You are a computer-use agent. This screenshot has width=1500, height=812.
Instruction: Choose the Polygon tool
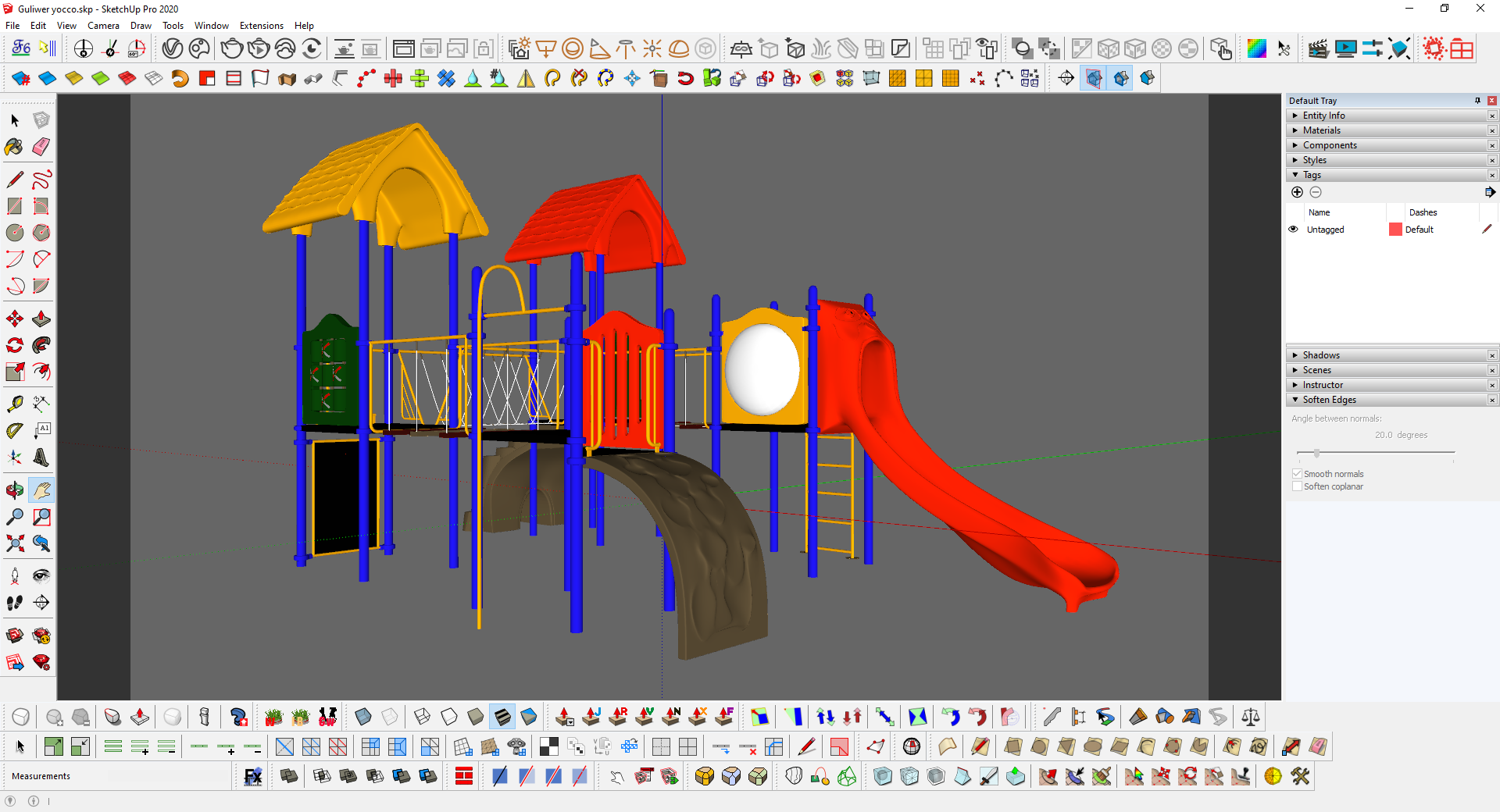coord(41,233)
